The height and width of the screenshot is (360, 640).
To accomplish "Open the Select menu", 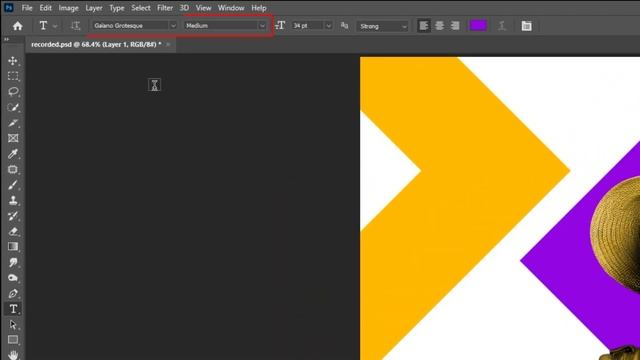I will pyautogui.click(x=140, y=8).
